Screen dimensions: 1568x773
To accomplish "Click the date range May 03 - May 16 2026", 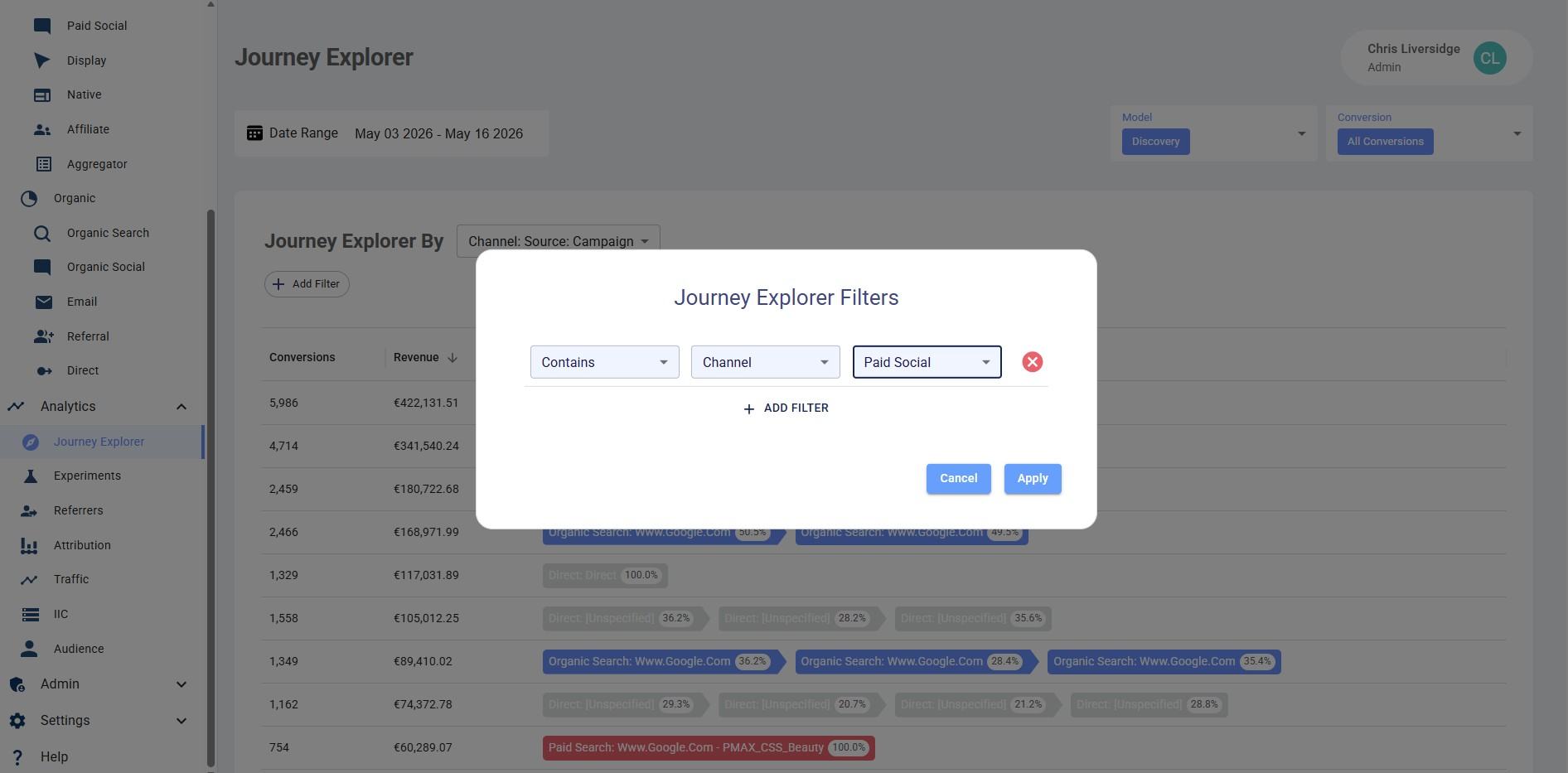I will [438, 133].
